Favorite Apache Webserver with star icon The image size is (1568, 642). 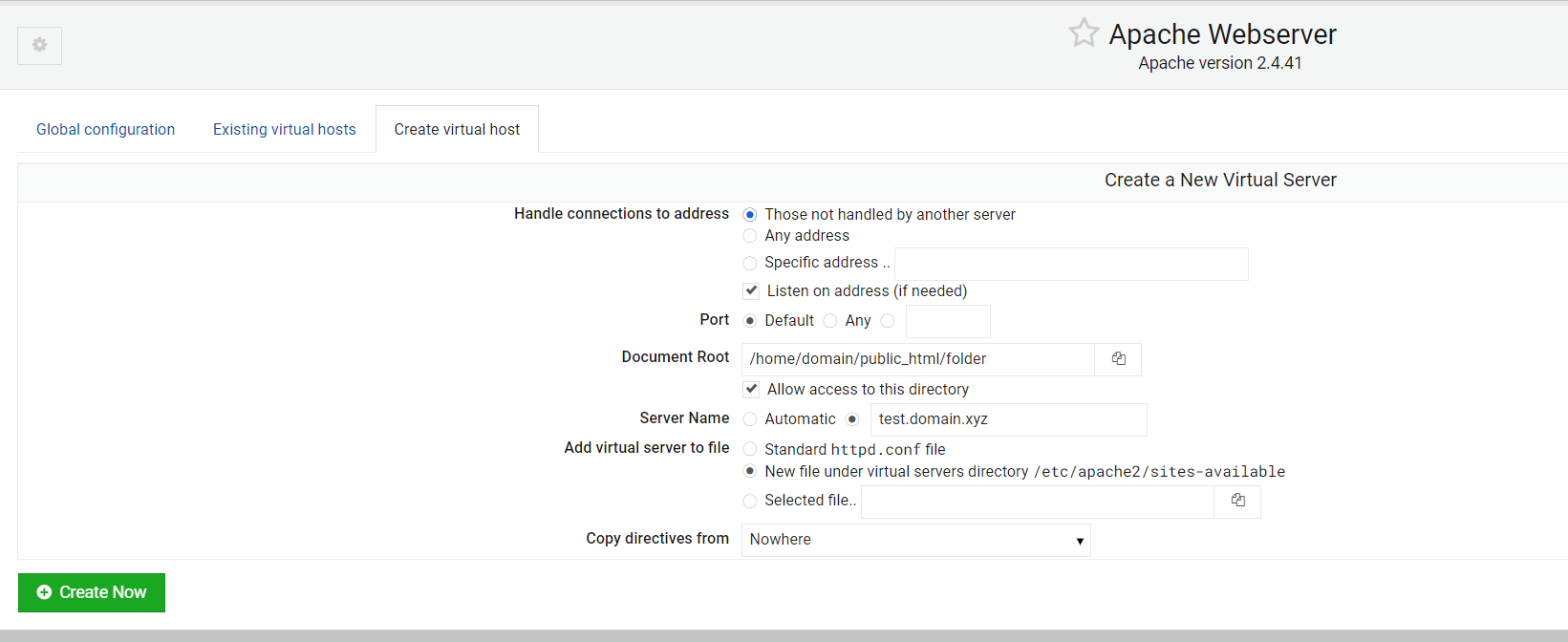tap(1084, 32)
